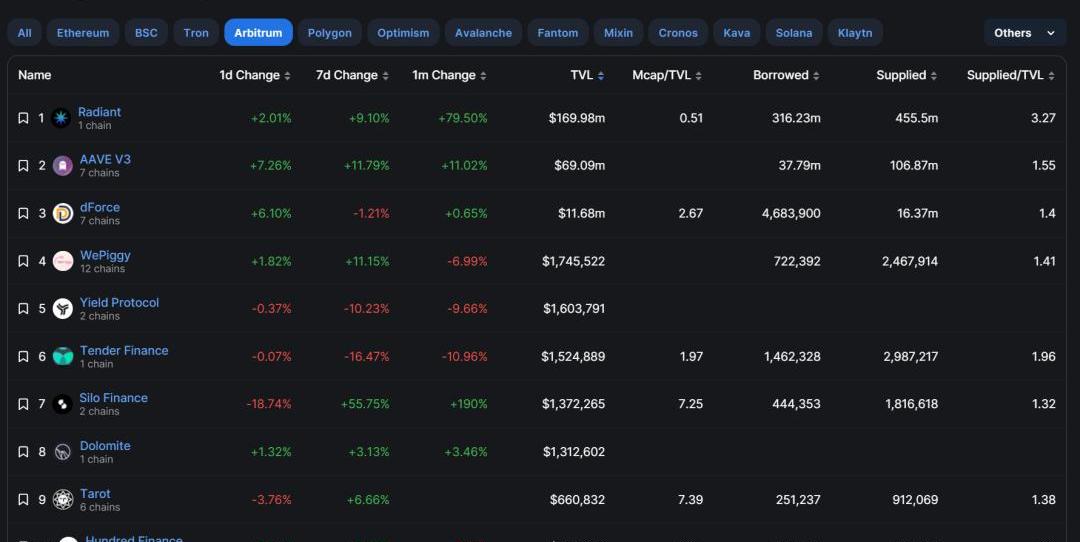Viewport: 1080px width, 542px height.
Task: Sort by Supplied column
Action: pos(906,75)
